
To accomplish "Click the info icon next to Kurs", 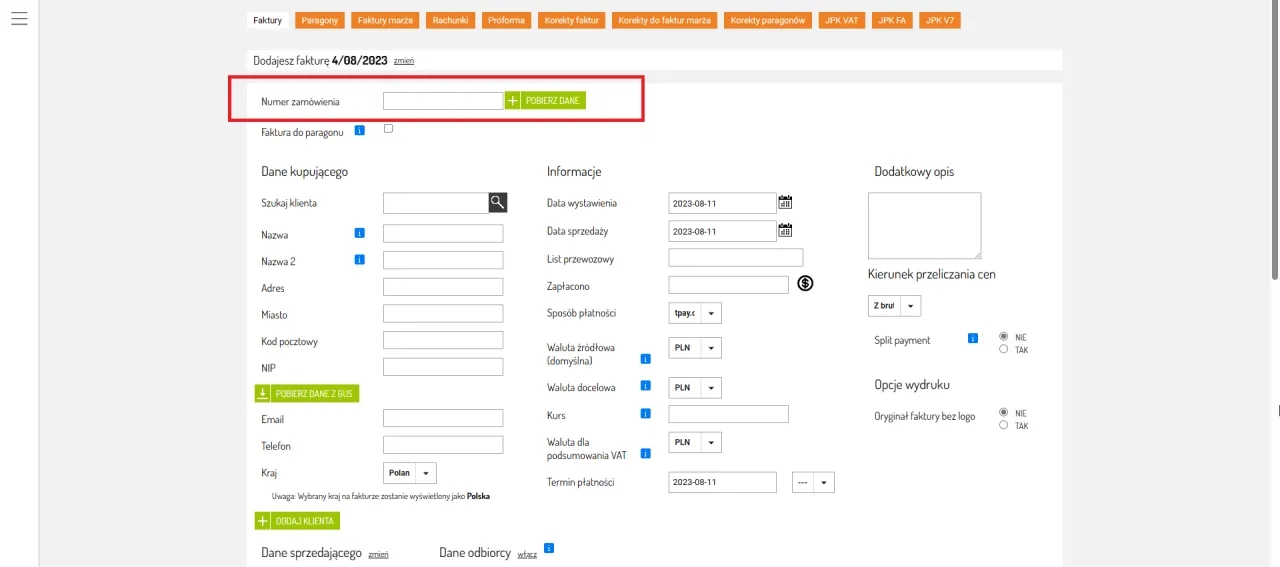I will (x=645, y=413).
